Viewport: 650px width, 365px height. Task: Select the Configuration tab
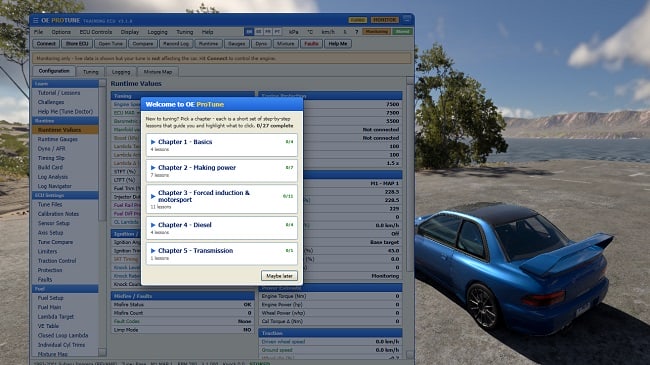[54, 71]
